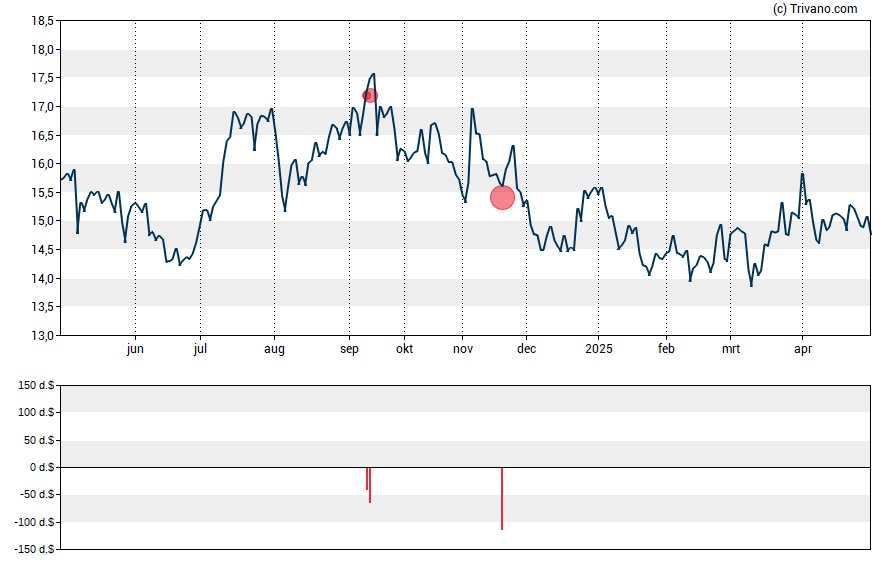Click the price line peak above 17,5 in September
This screenshot has height=565, width=888.
pos(373,74)
